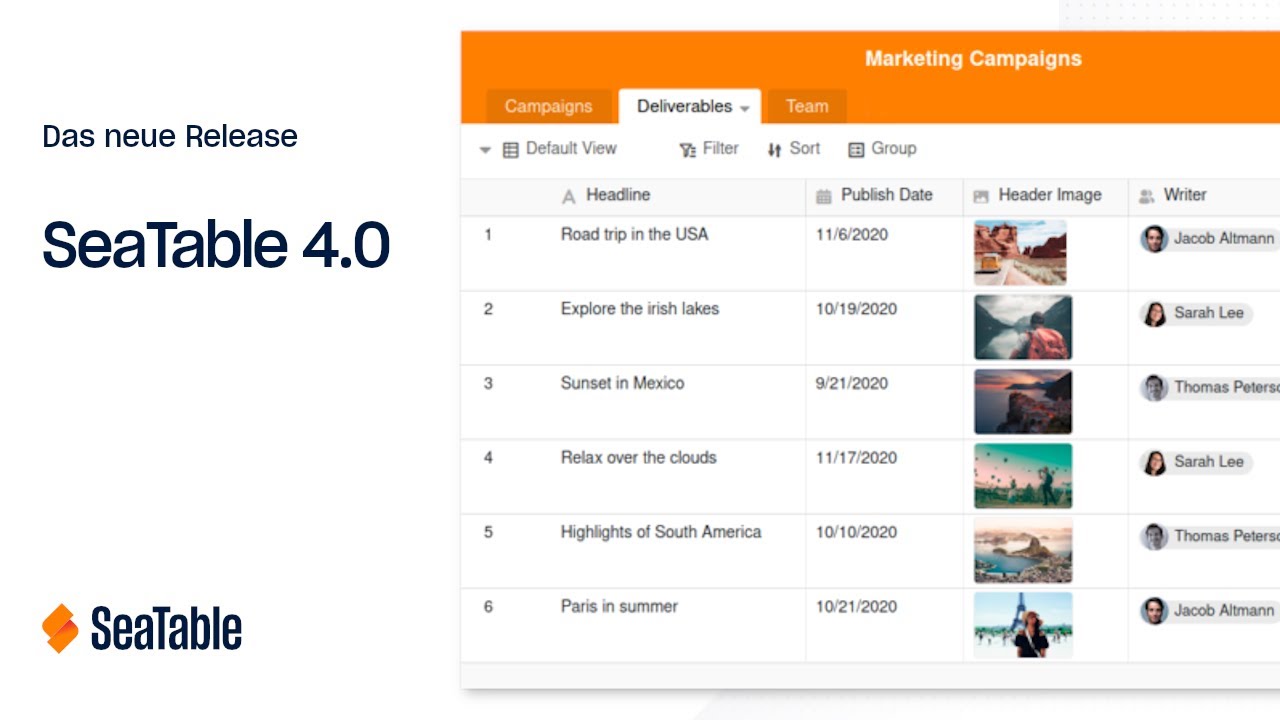
Task: Open the Road trip header image thumbnail
Action: (1020, 253)
